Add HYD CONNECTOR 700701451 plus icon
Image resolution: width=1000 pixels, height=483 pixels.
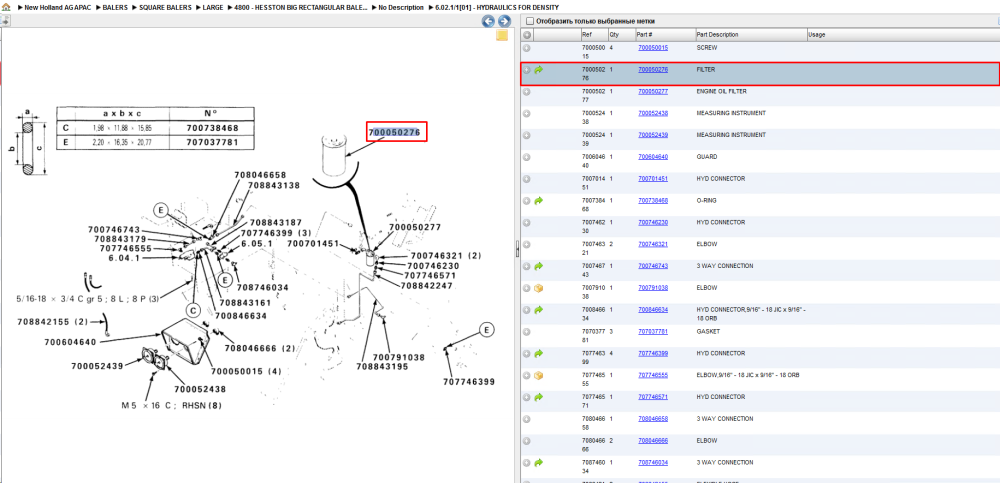pos(527,179)
